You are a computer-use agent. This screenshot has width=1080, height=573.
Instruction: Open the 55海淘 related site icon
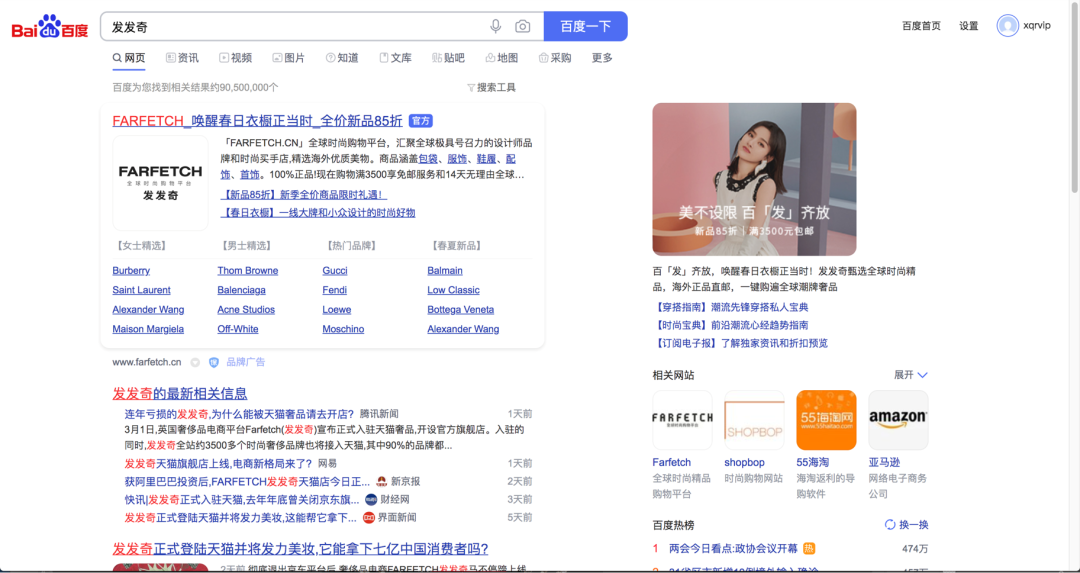click(x=826, y=420)
